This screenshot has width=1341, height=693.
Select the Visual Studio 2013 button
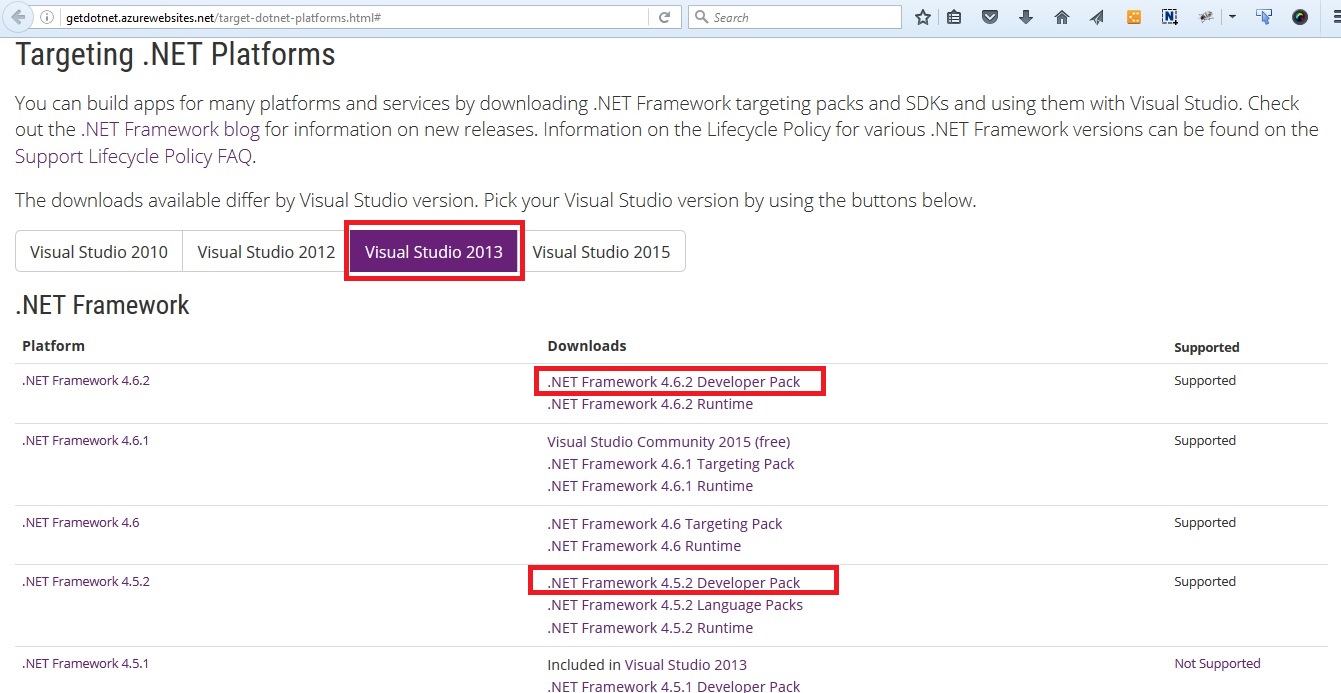tap(434, 252)
